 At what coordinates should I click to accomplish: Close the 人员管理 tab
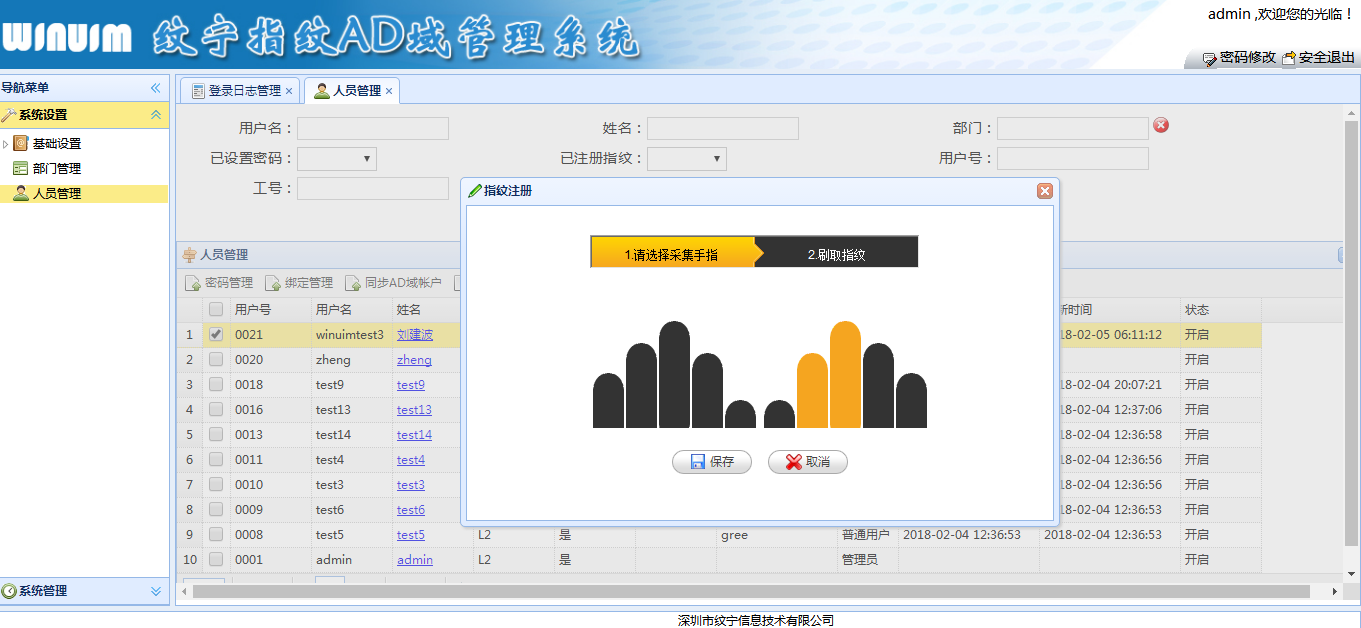(x=389, y=91)
